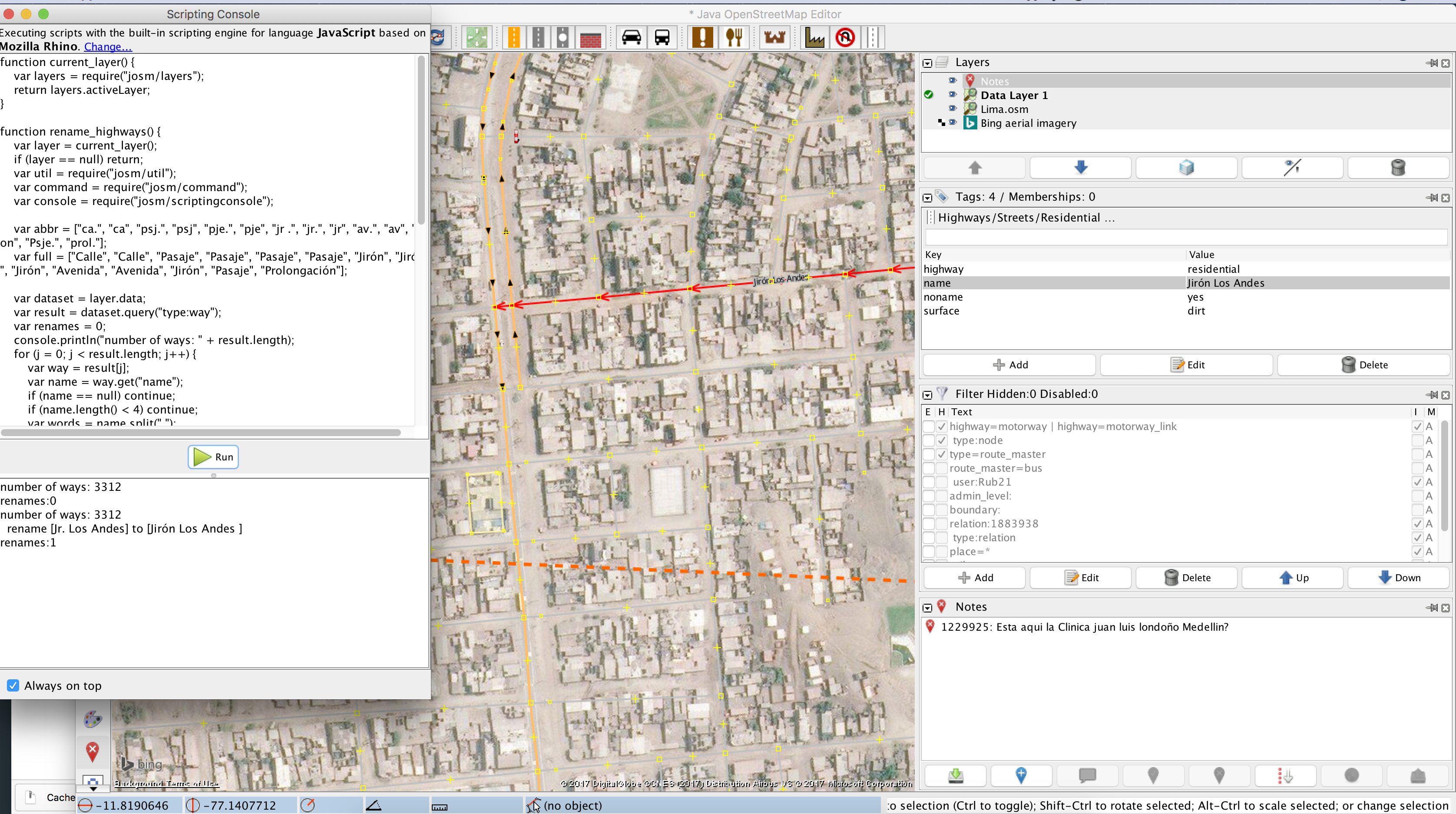
Task: Select the castle historic-features toolbar icon
Action: click(x=774, y=37)
